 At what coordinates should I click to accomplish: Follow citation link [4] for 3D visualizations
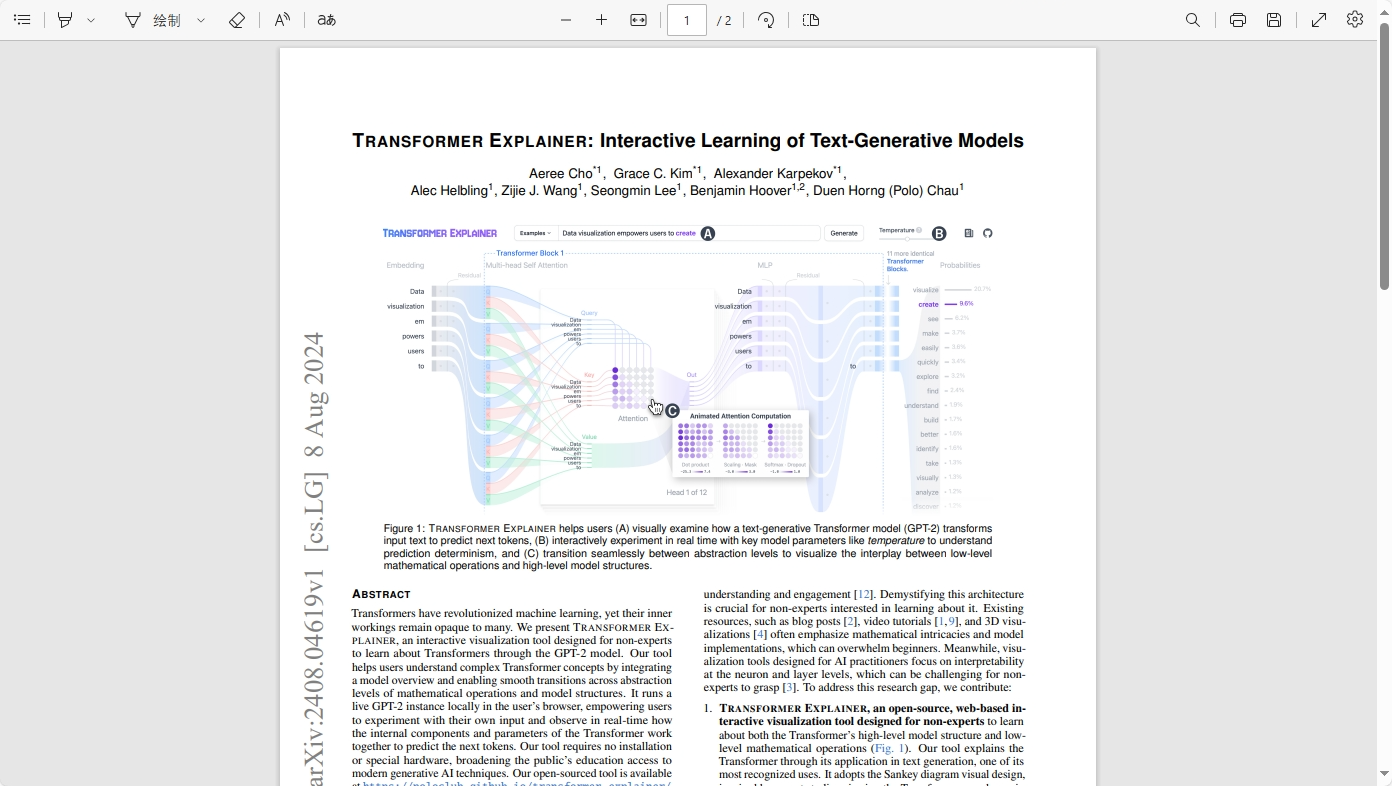click(761, 634)
